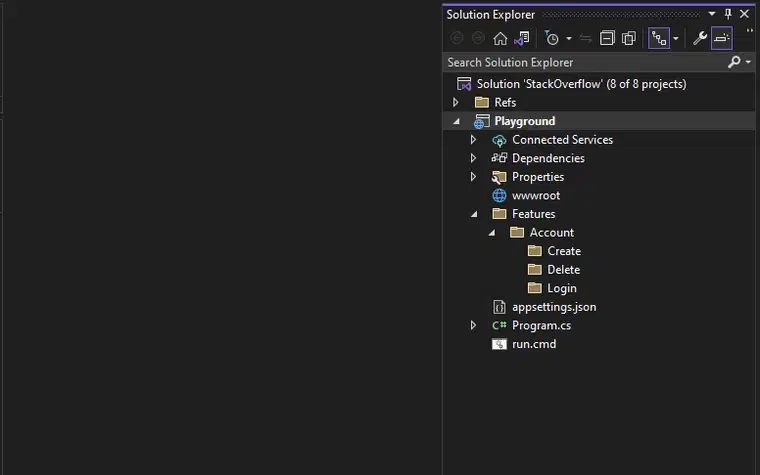
Task: Click the Pending Changes Filter clock icon
Action: (552, 38)
